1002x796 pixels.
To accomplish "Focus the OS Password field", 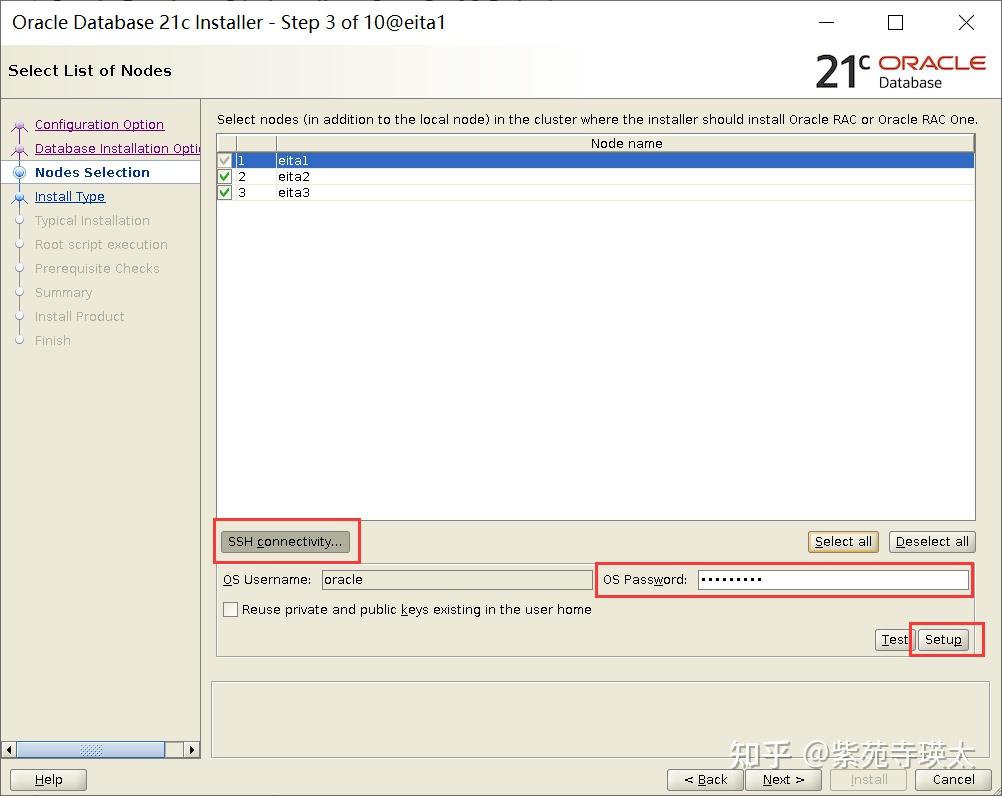I will pos(833,579).
